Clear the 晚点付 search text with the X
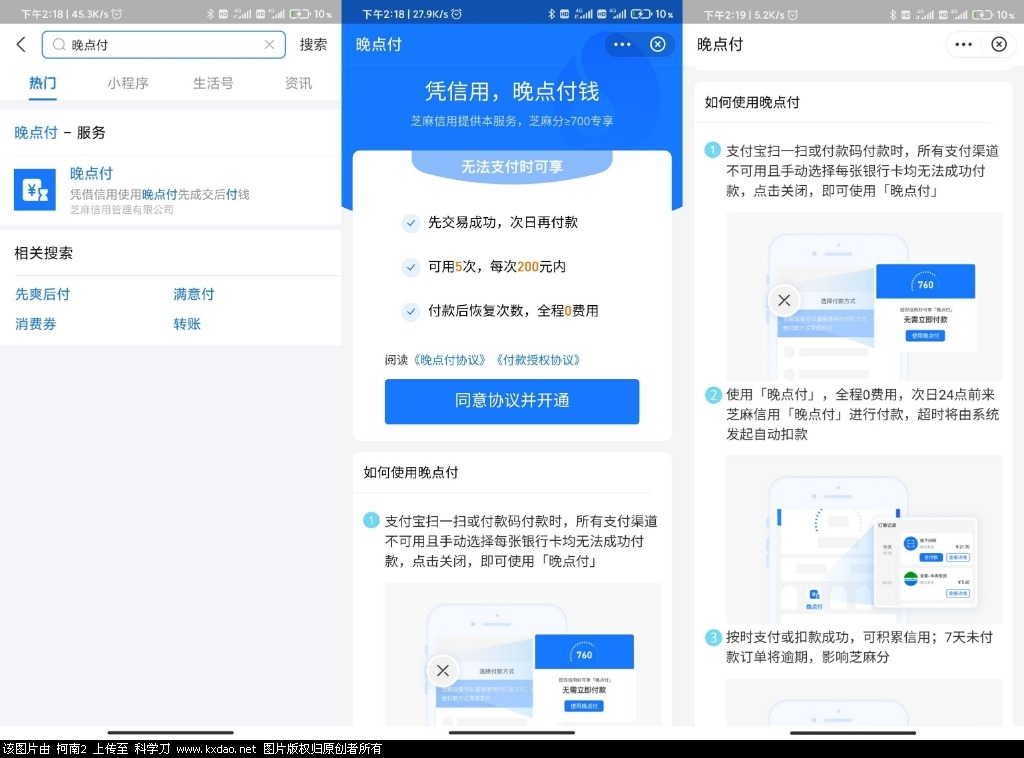Screen dimensions: 1024x758 pyautogui.click(x=269, y=44)
